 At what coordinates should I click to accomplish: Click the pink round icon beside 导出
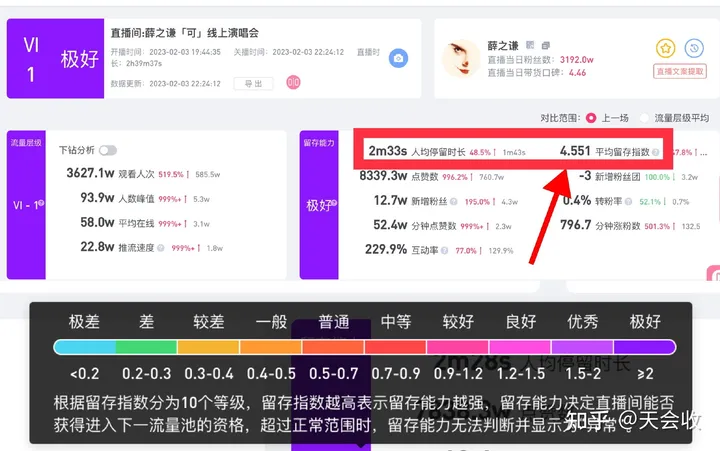click(293, 83)
